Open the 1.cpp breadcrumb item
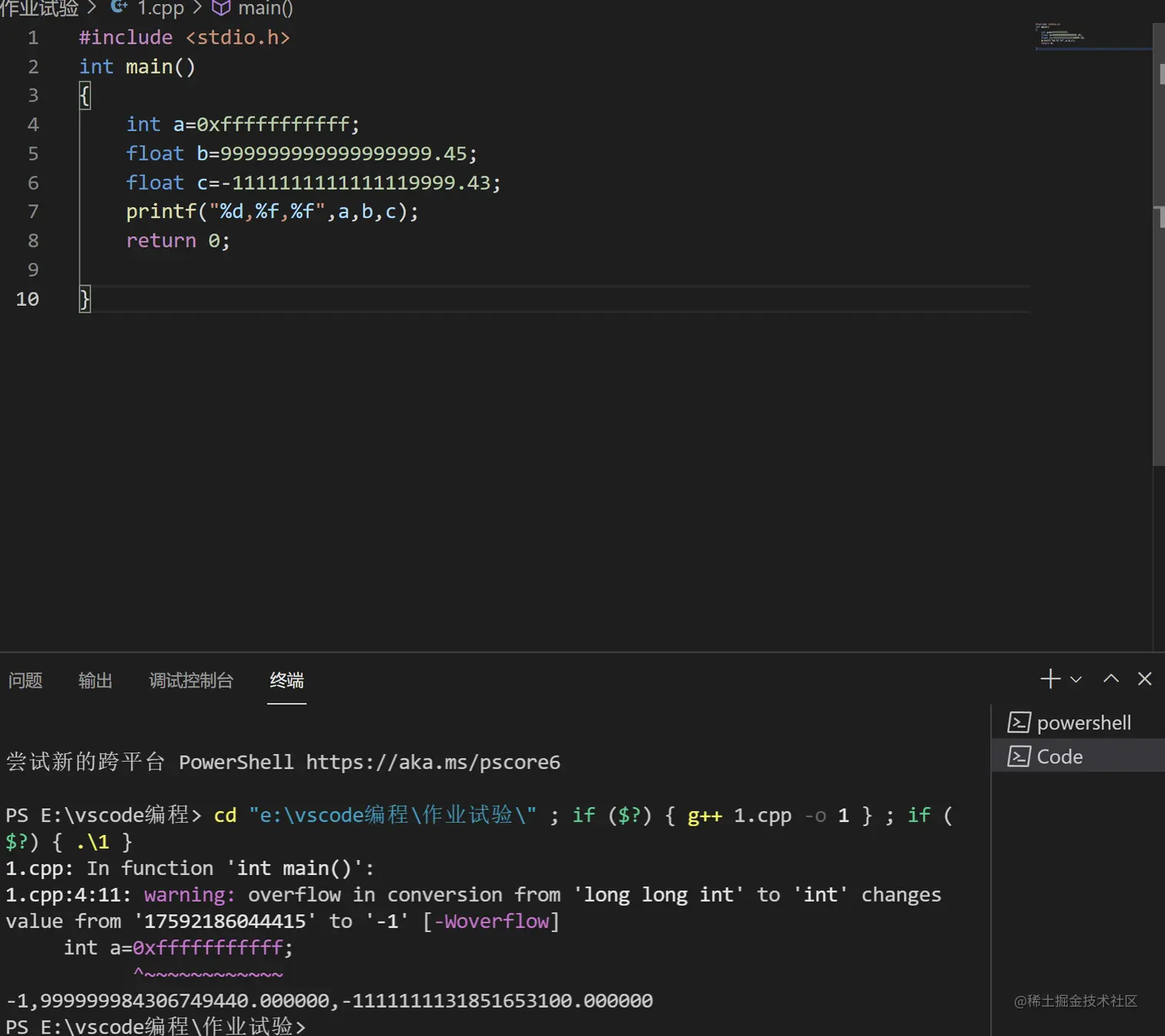This screenshot has width=1165, height=1036. (160, 8)
